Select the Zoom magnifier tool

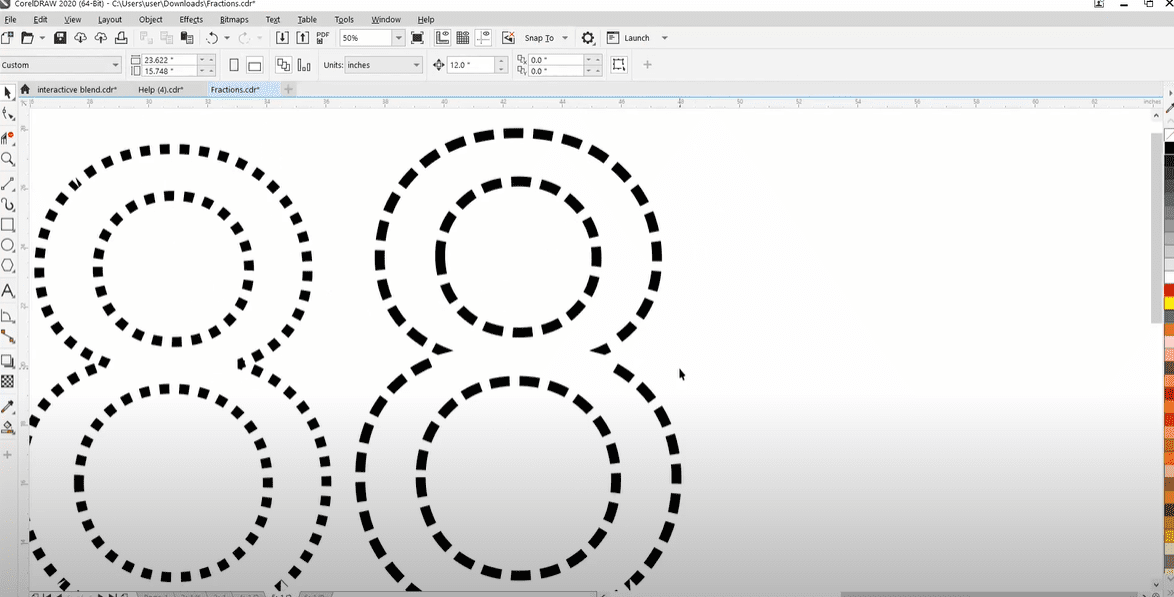pyautogui.click(x=7, y=159)
